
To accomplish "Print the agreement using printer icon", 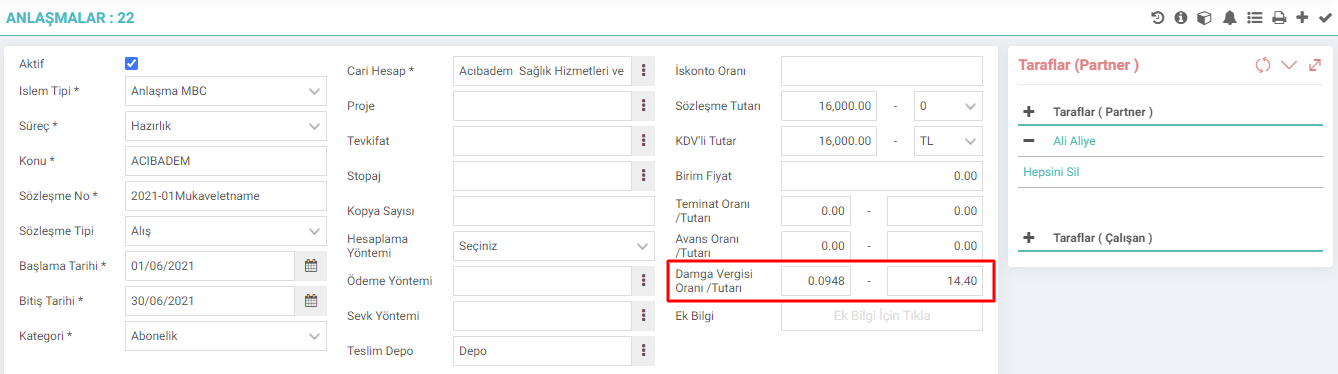I will click(1279, 17).
